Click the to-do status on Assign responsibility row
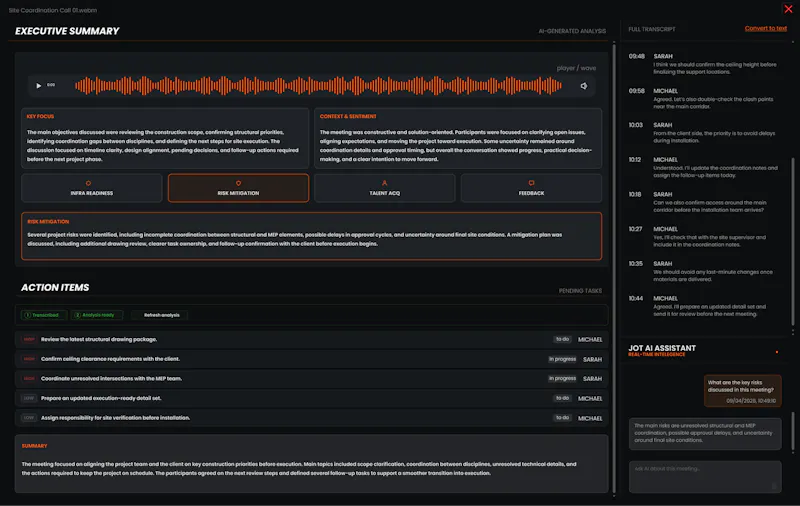 pyautogui.click(x=562, y=418)
